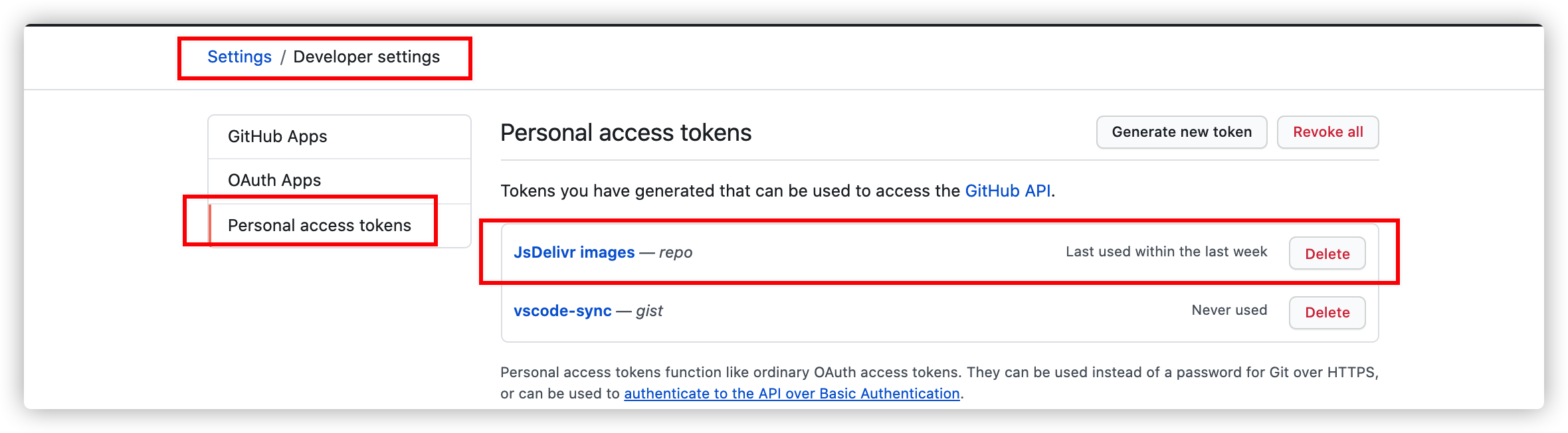Follow the Basic Authentication API link
Image resolution: width=1568 pixels, height=433 pixels.
click(792, 394)
